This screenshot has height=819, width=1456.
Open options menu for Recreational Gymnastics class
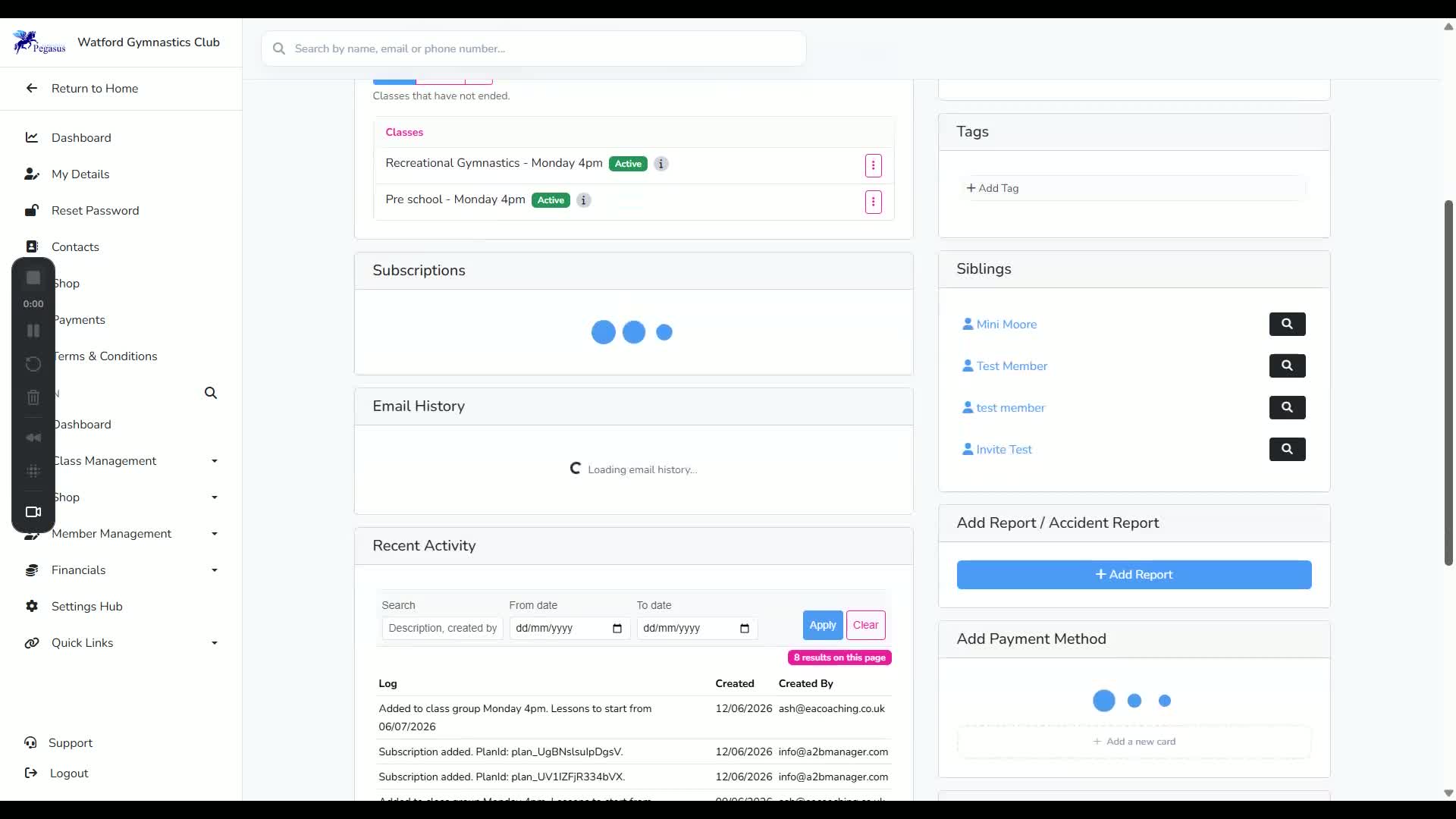(x=873, y=165)
